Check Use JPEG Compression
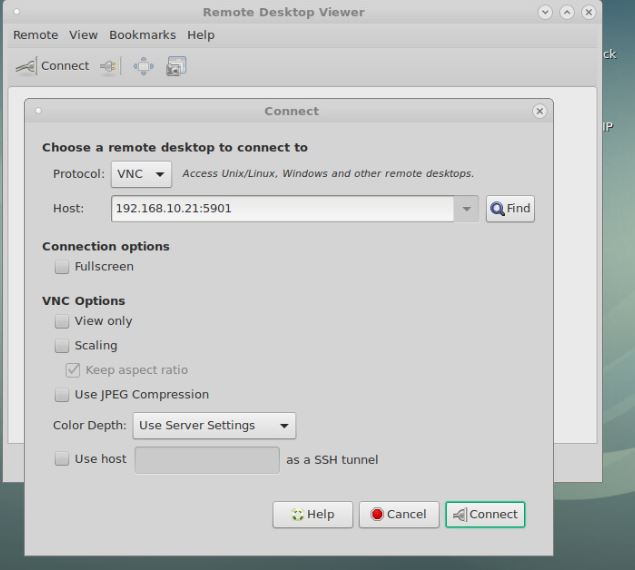The width and height of the screenshot is (635, 570). click(x=62, y=394)
